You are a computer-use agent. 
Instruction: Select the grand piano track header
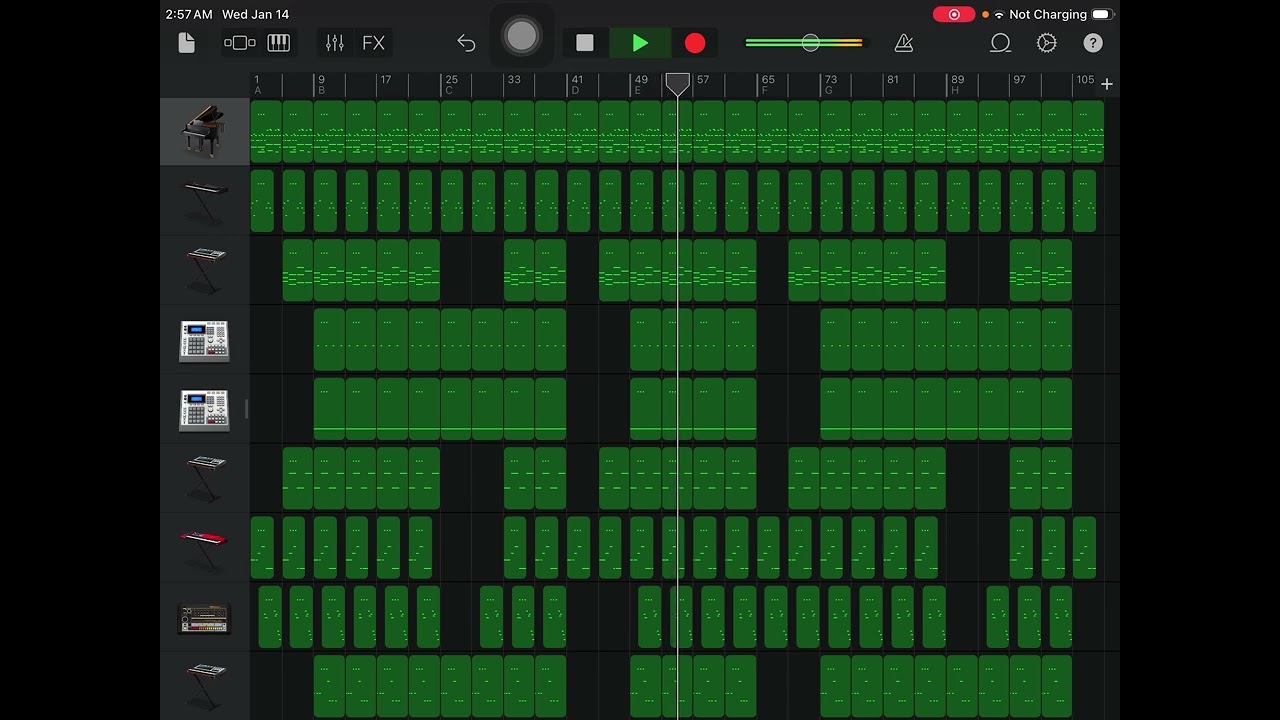(x=205, y=131)
